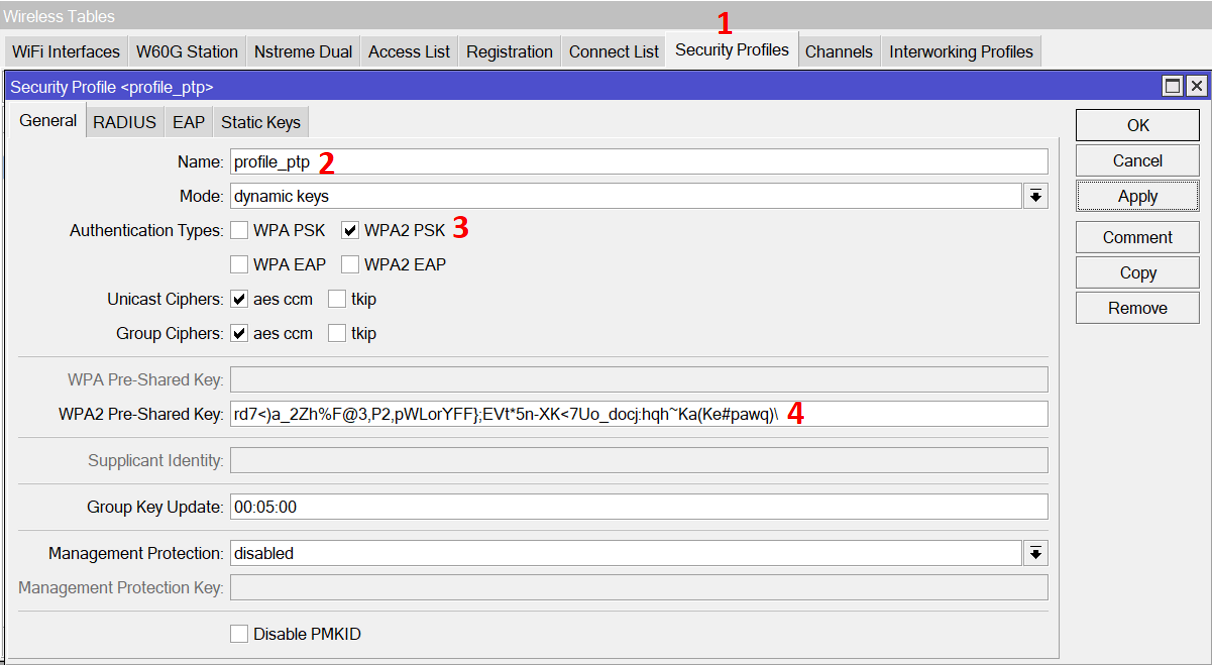The width and height of the screenshot is (1214, 665).
Task: Click the WPA Pre-Shared Key field
Action: click(x=639, y=380)
